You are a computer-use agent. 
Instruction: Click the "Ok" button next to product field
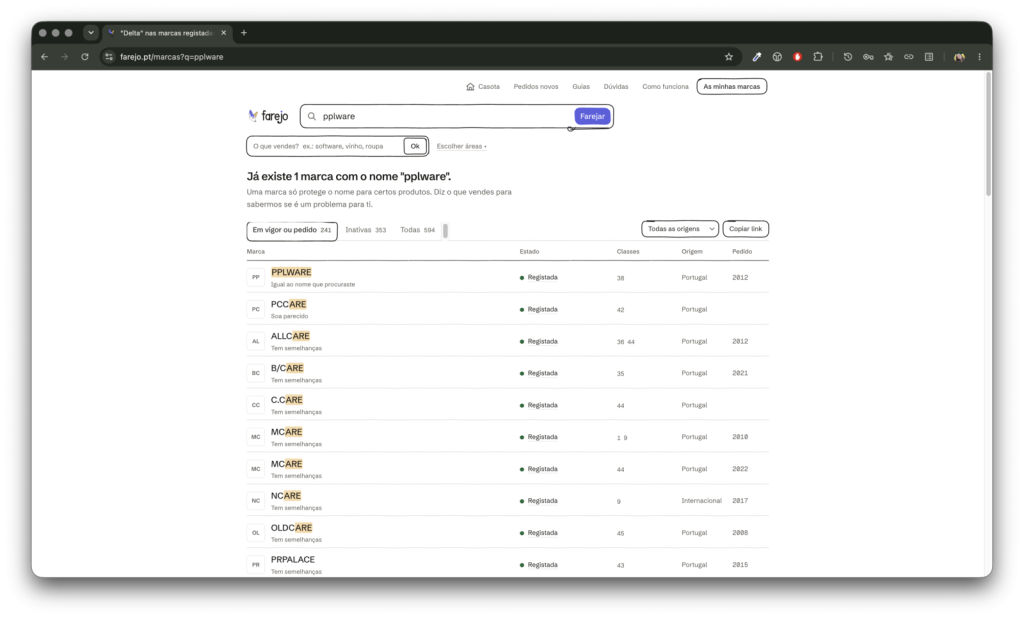click(x=415, y=146)
